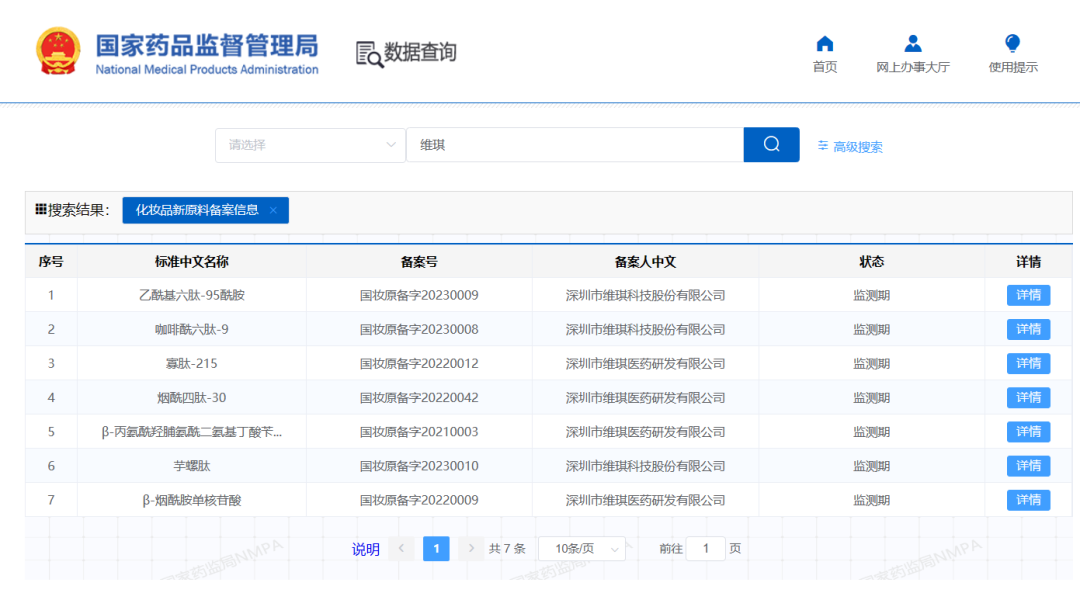
Task: Click the 使用提示 lightbulb icon
Action: click(1012, 44)
